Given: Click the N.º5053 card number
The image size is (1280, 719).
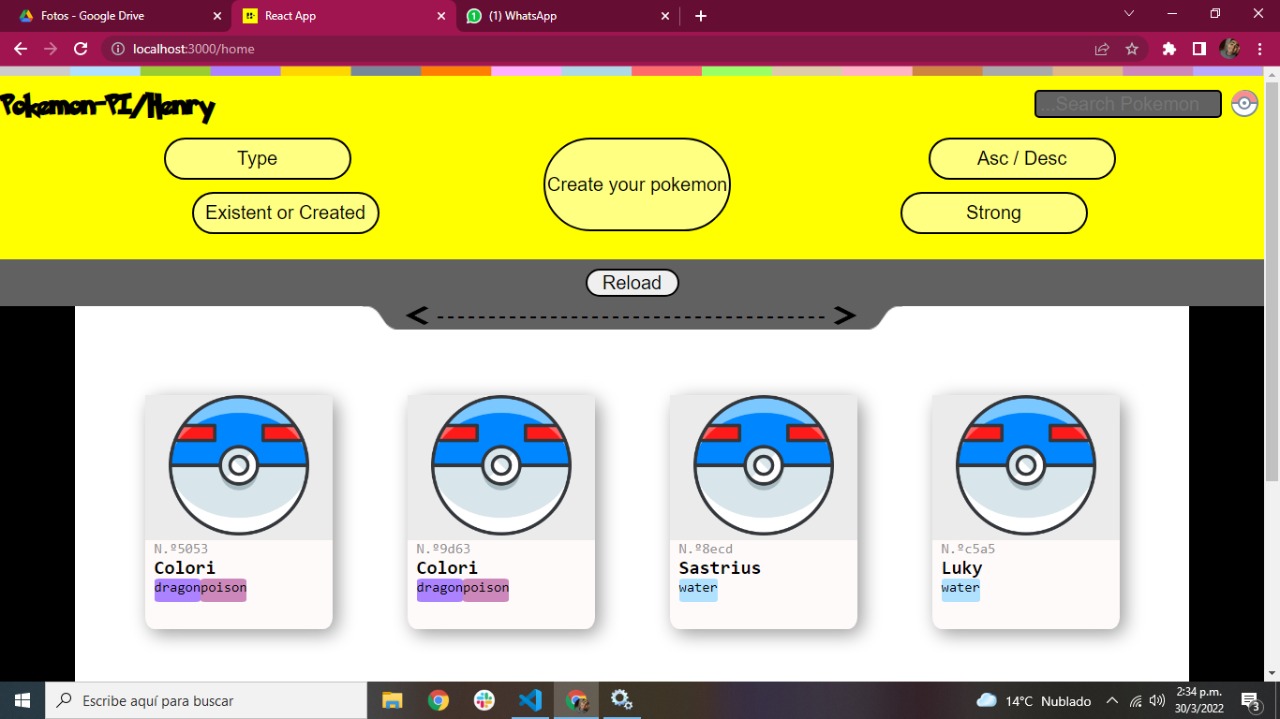Looking at the screenshot, I should click(181, 549).
